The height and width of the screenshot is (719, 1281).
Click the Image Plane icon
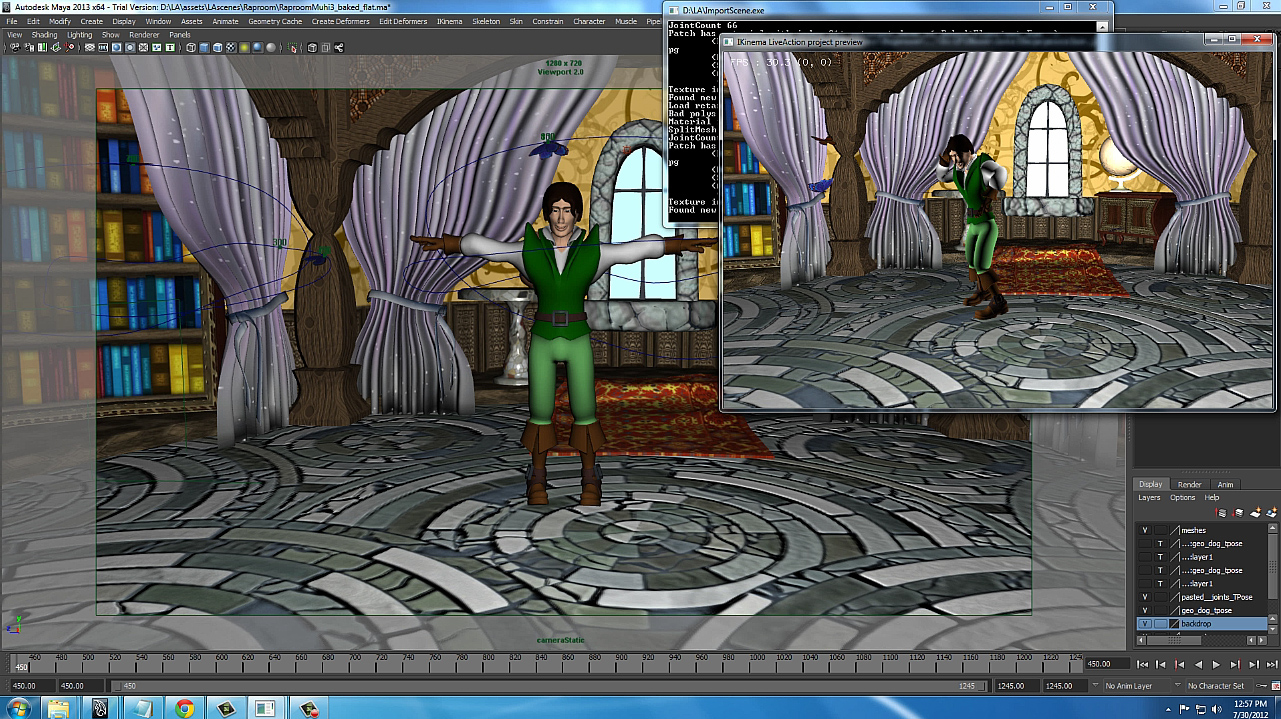coord(56,47)
